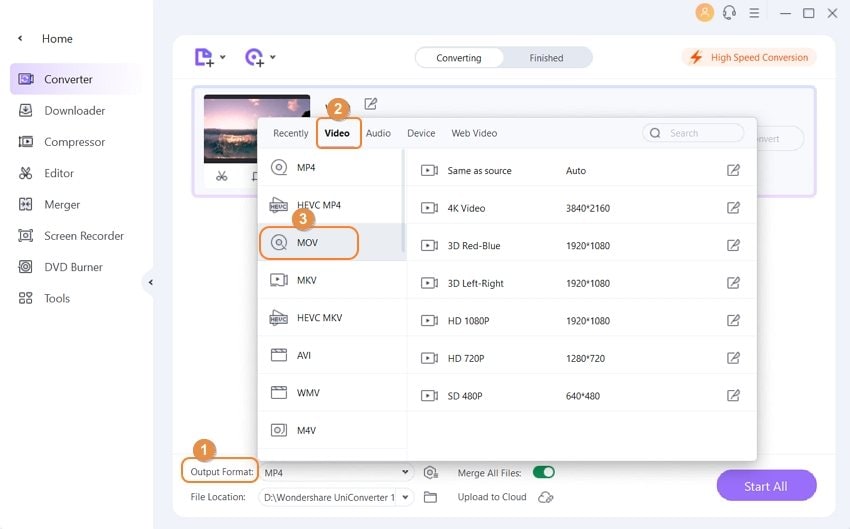This screenshot has width=850, height=529.
Task: Open the Web Video tab
Action: pyautogui.click(x=474, y=133)
